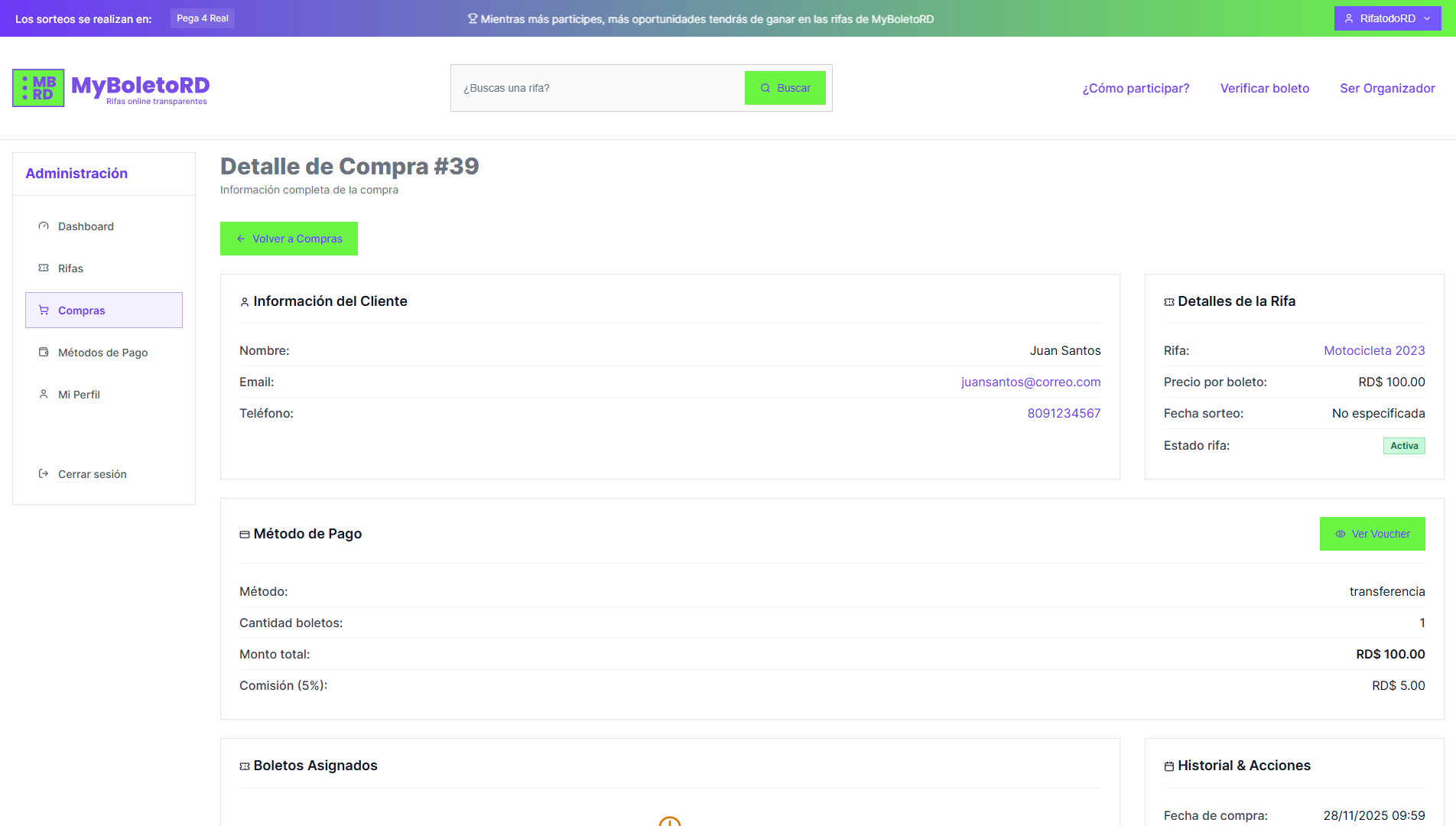Image resolution: width=1456 pixels, height=826 pixels.
Task: Click the phone number 8091234567
Action: [1063, 413]
